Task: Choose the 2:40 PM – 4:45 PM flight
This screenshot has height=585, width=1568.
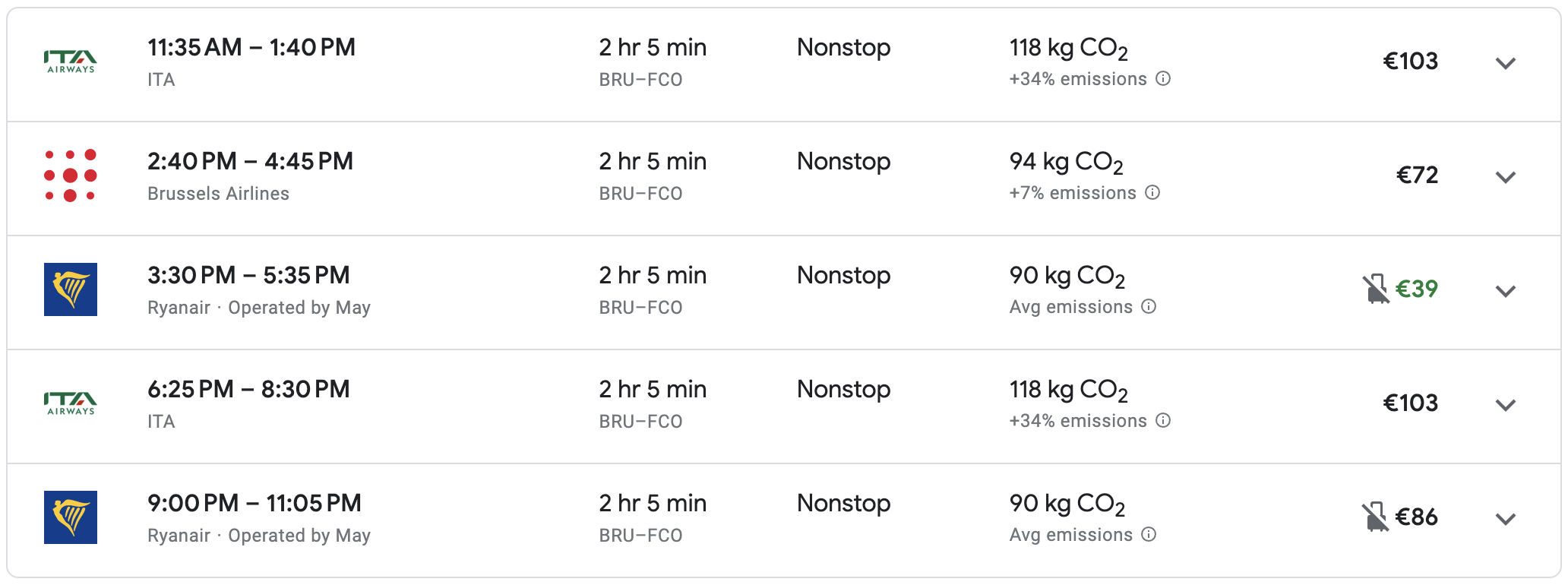Action: [250, 162]
